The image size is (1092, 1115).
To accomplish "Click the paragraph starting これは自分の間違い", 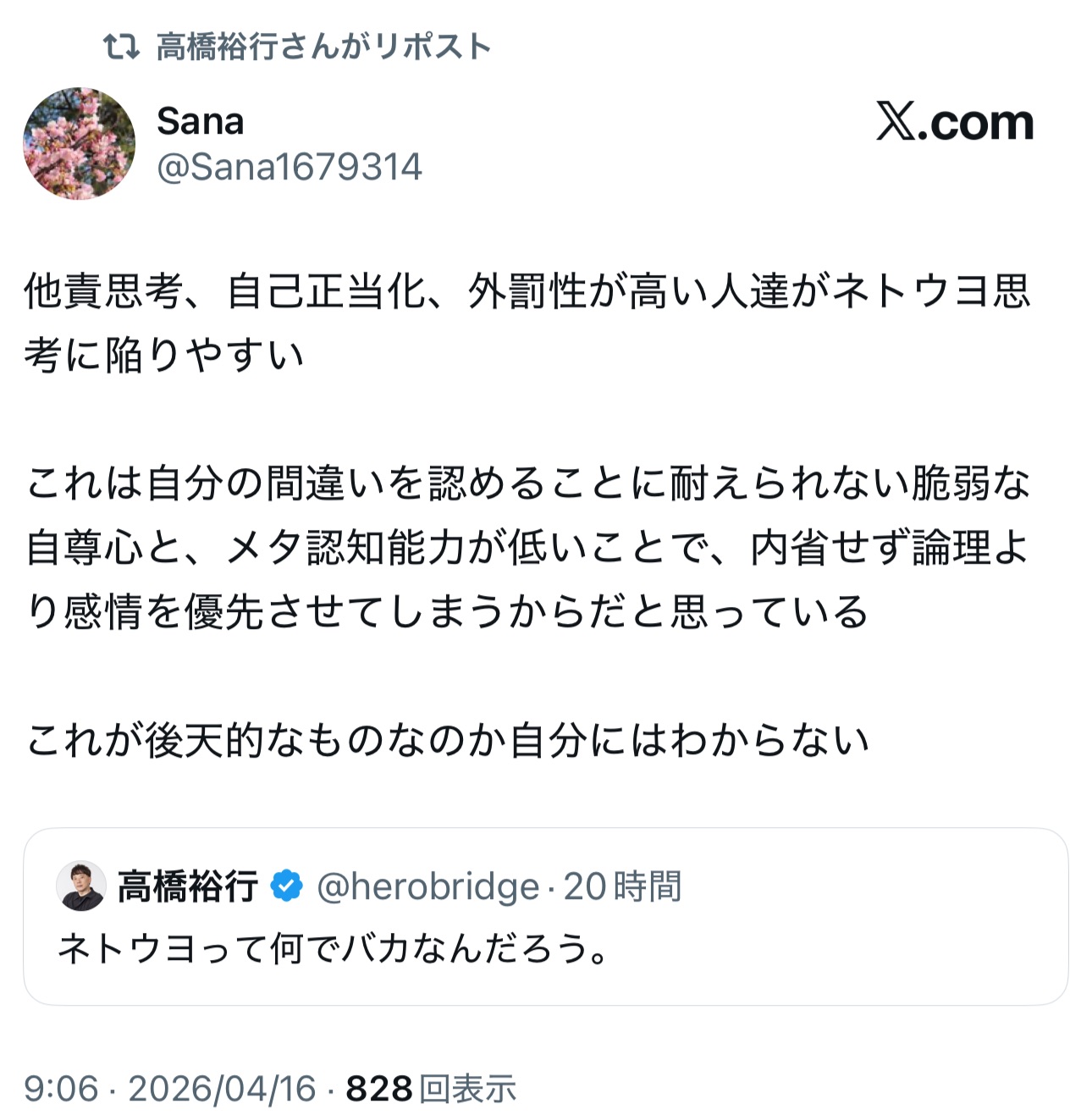I will tap(525, 548).
